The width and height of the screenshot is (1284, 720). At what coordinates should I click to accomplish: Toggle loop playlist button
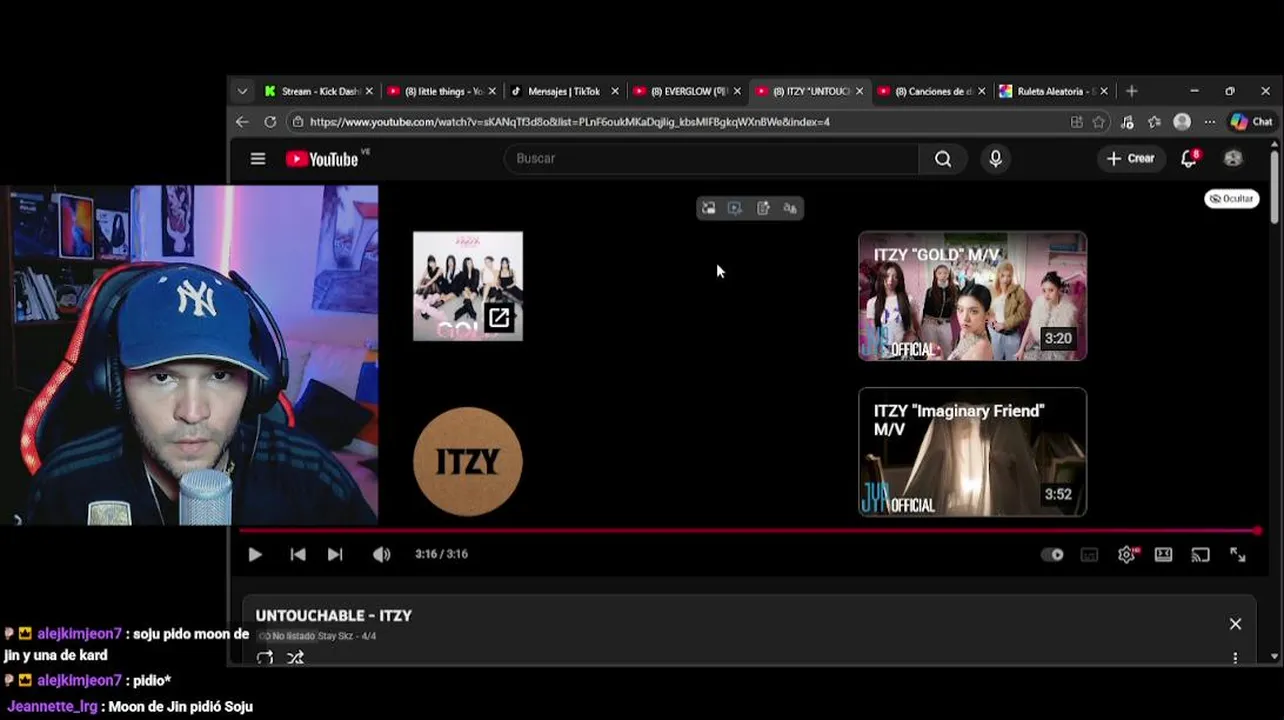(265, 658)
